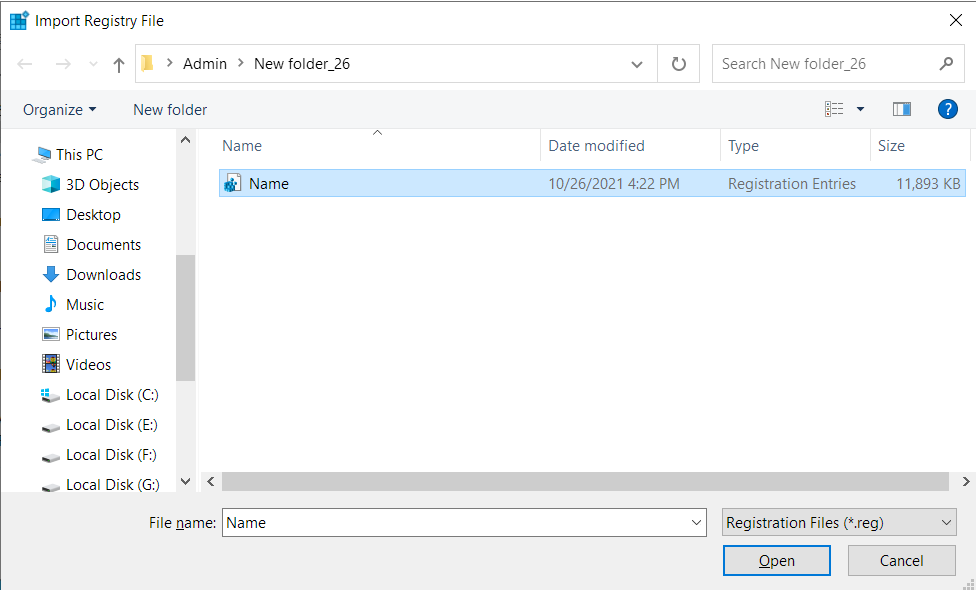
Task: Click the search magnifier icon
Action: pyautogui.click(x=946, y=63)
